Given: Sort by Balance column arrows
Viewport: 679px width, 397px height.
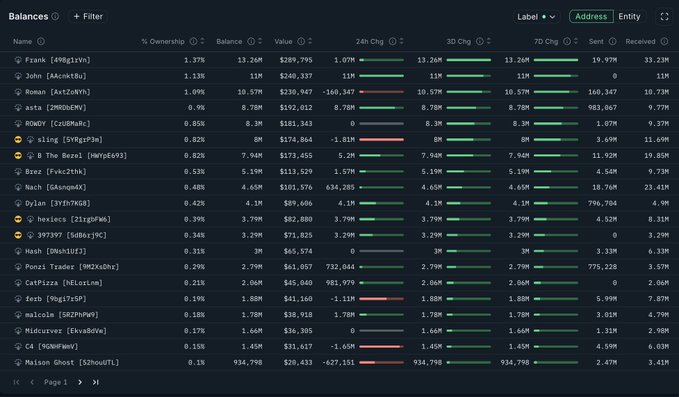Looking at the screenshot, I should pyautogui.click(x=260, y=42).
